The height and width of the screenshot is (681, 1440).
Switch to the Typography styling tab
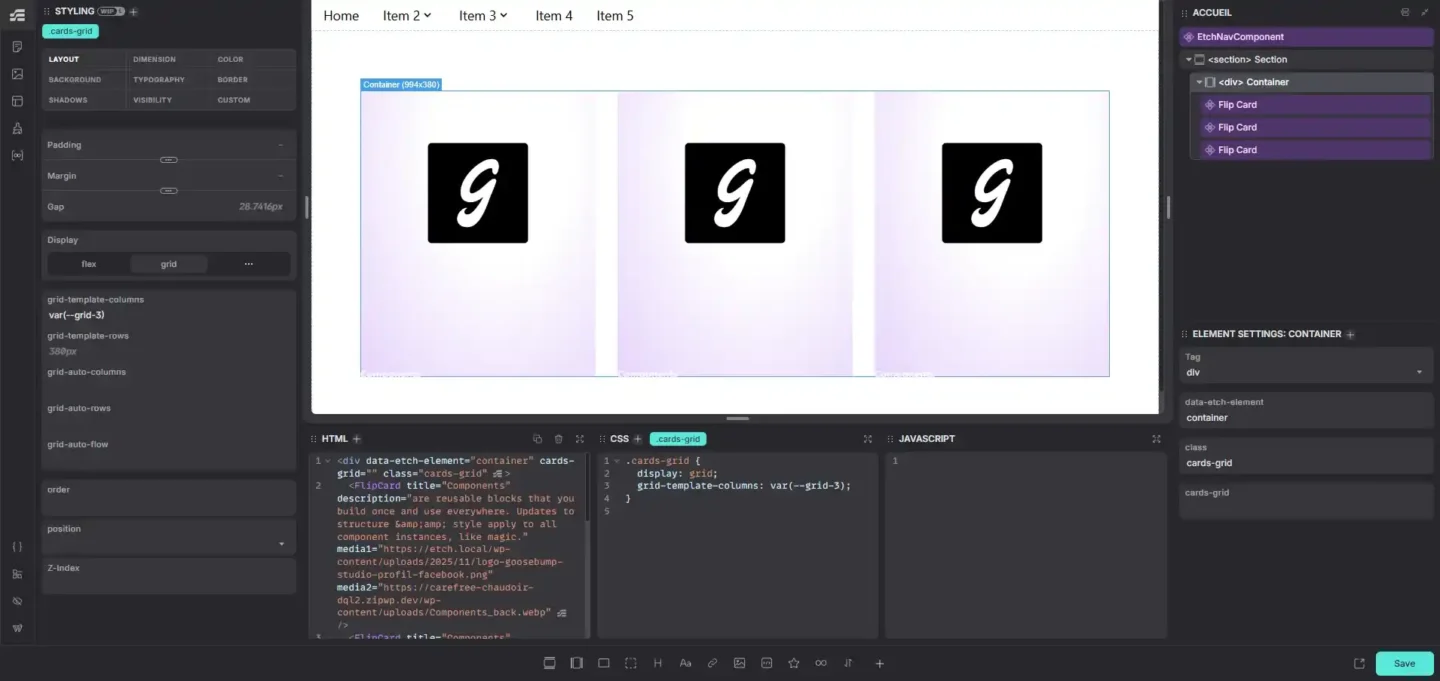tap(159, 80)
